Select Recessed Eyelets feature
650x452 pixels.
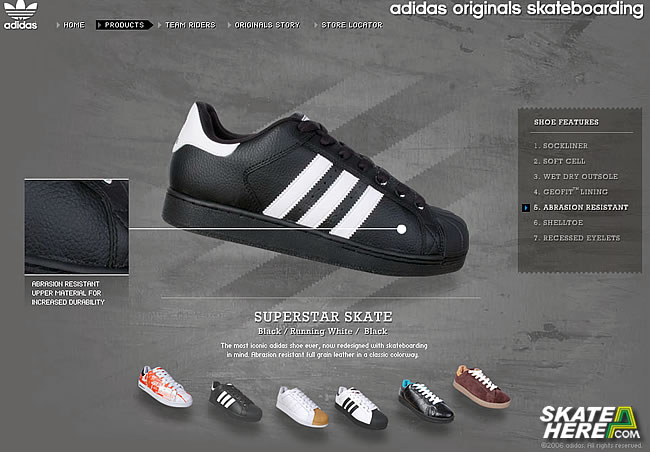point(582,238)
